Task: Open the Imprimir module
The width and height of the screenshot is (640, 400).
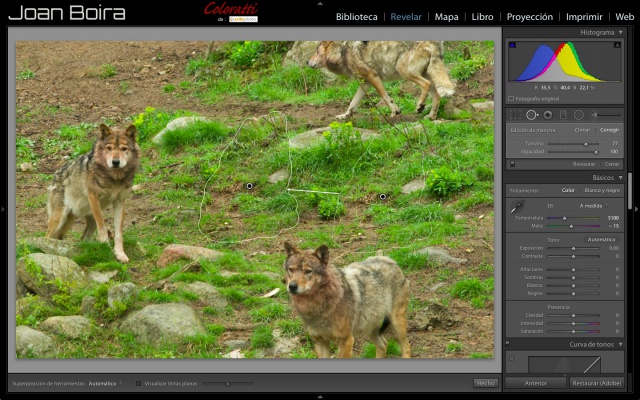Action: coord(584,17)
